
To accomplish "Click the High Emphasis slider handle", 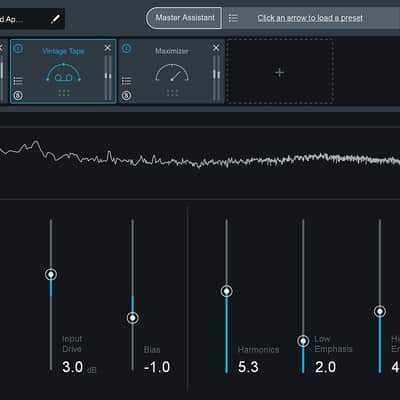I will tap(380, 312).
